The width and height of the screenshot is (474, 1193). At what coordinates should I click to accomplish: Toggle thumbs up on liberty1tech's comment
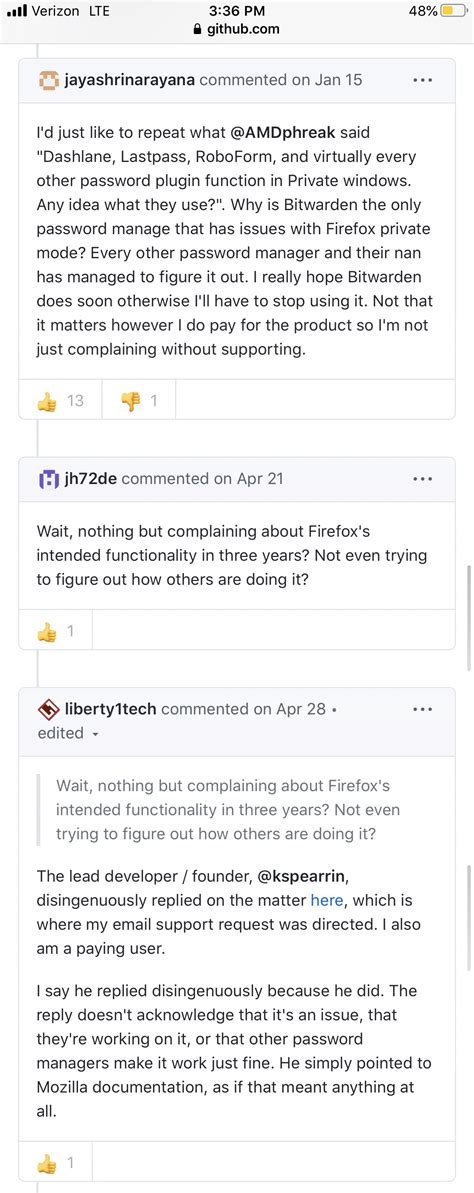[56, 1163]
